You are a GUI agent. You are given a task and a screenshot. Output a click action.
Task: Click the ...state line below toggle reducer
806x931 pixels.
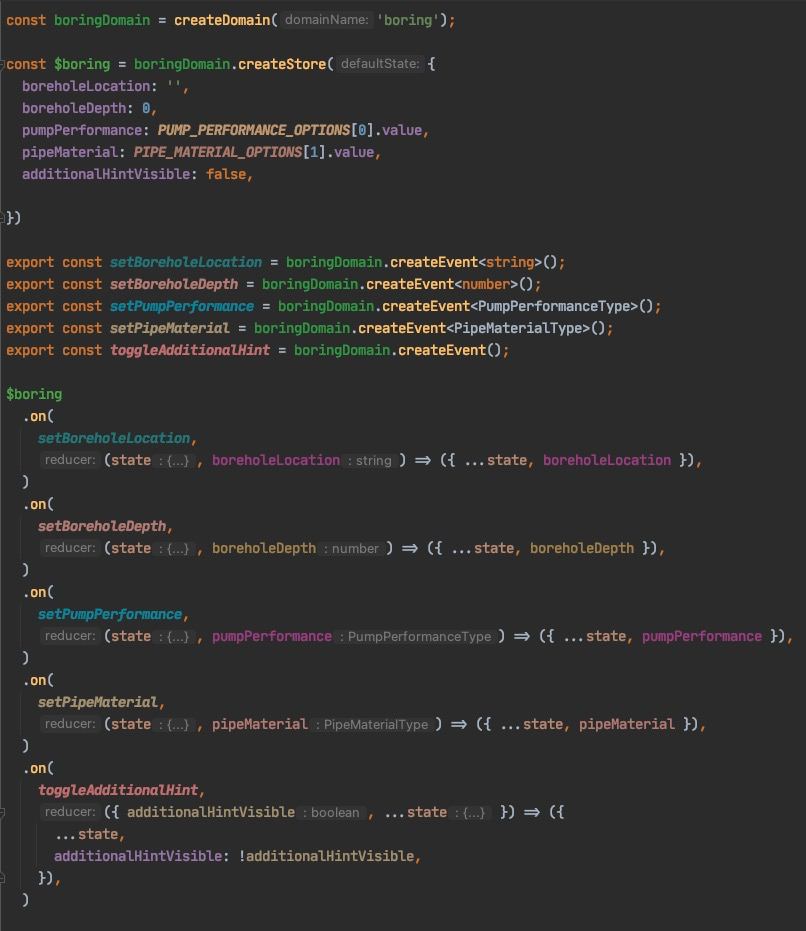[89, 834]
